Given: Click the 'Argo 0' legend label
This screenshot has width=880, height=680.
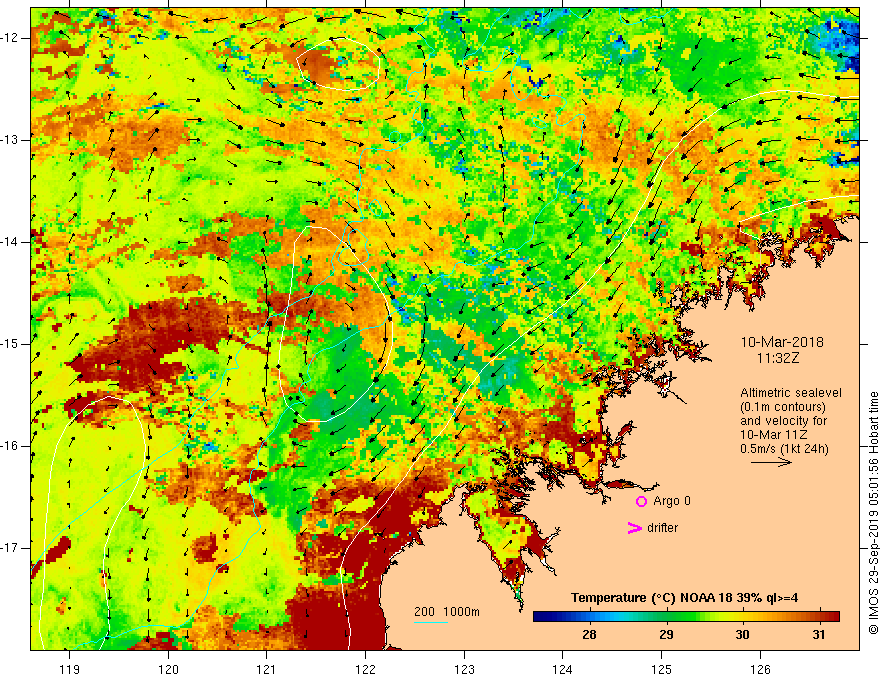Looking at the screenshot, I should pyautogui.click(x=672, y=500).
